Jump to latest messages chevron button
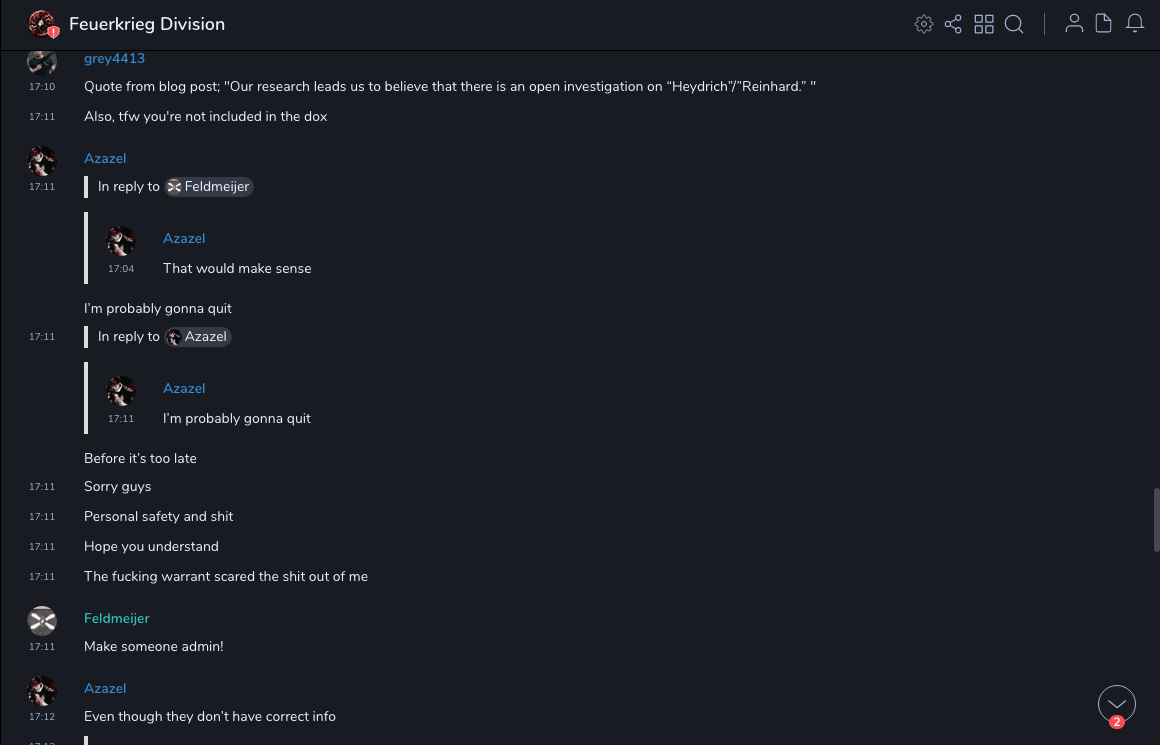 click(x=1117, y=703)
